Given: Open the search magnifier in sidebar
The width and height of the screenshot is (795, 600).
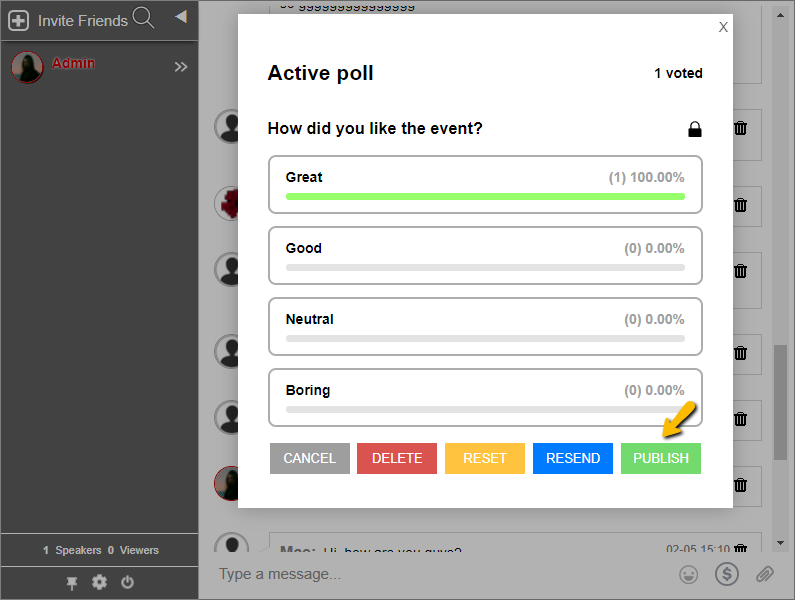Looking at the screenshot, I should [x=143, y=17].
